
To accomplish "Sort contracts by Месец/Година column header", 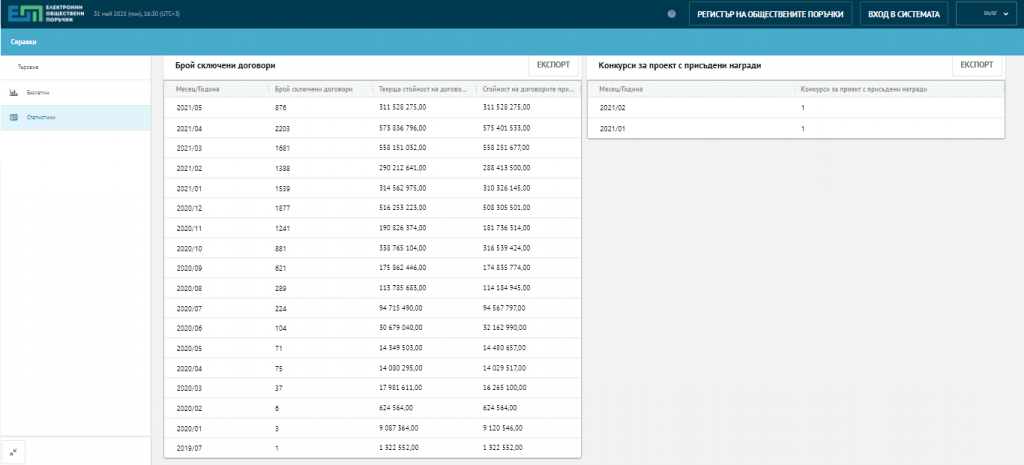I will (x=198, y=89).
